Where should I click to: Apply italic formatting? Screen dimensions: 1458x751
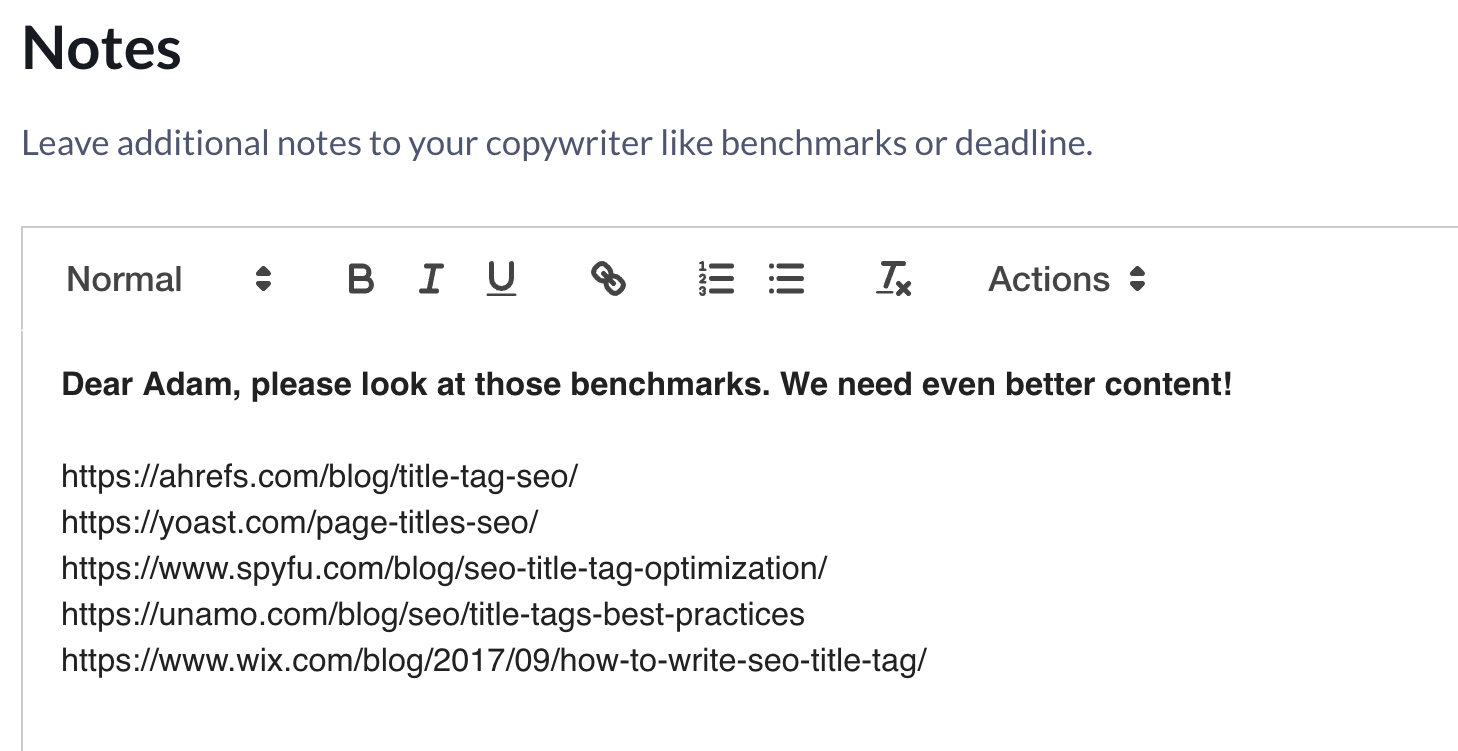click(430, 279)
